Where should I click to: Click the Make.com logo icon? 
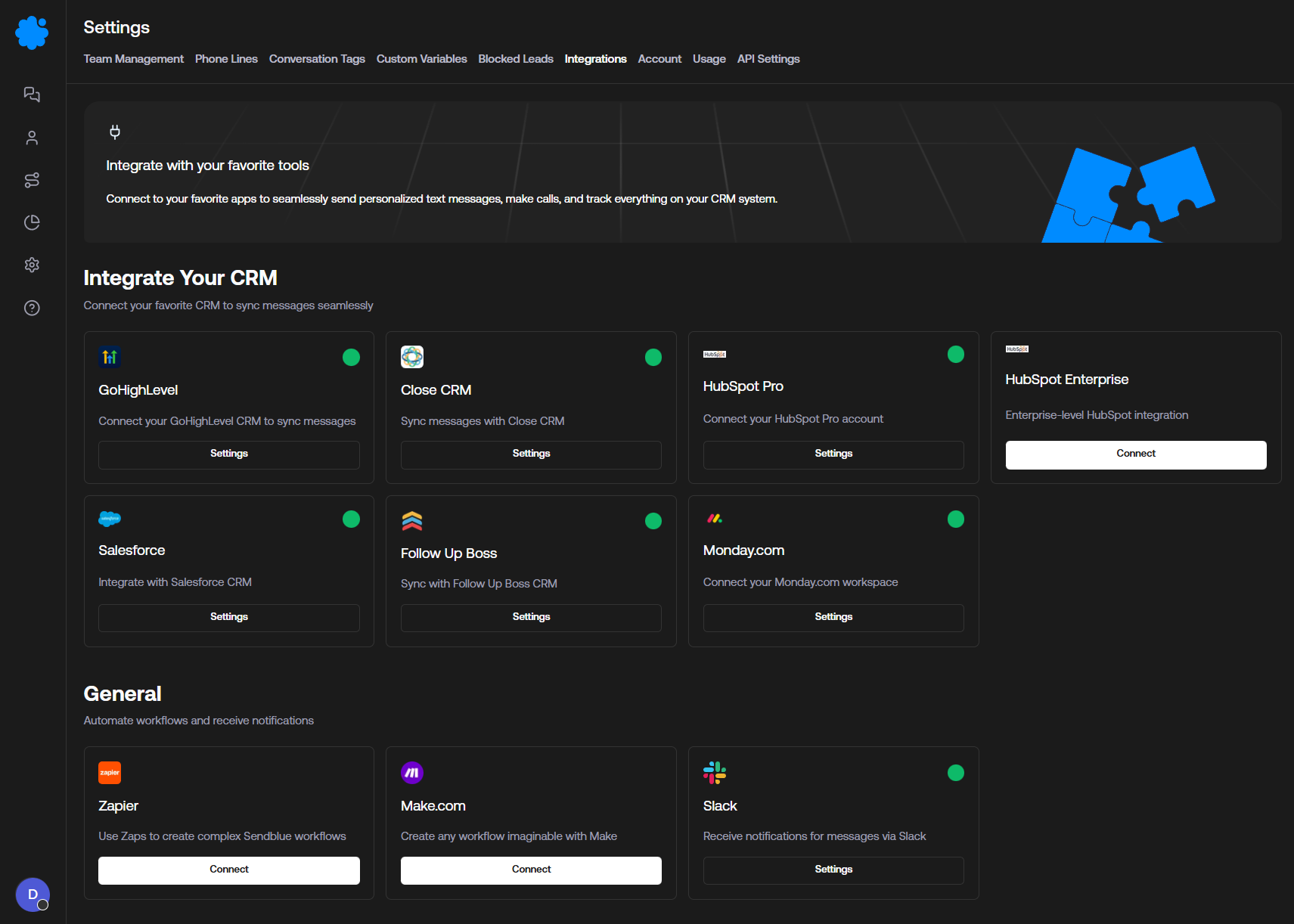point(412,773)
